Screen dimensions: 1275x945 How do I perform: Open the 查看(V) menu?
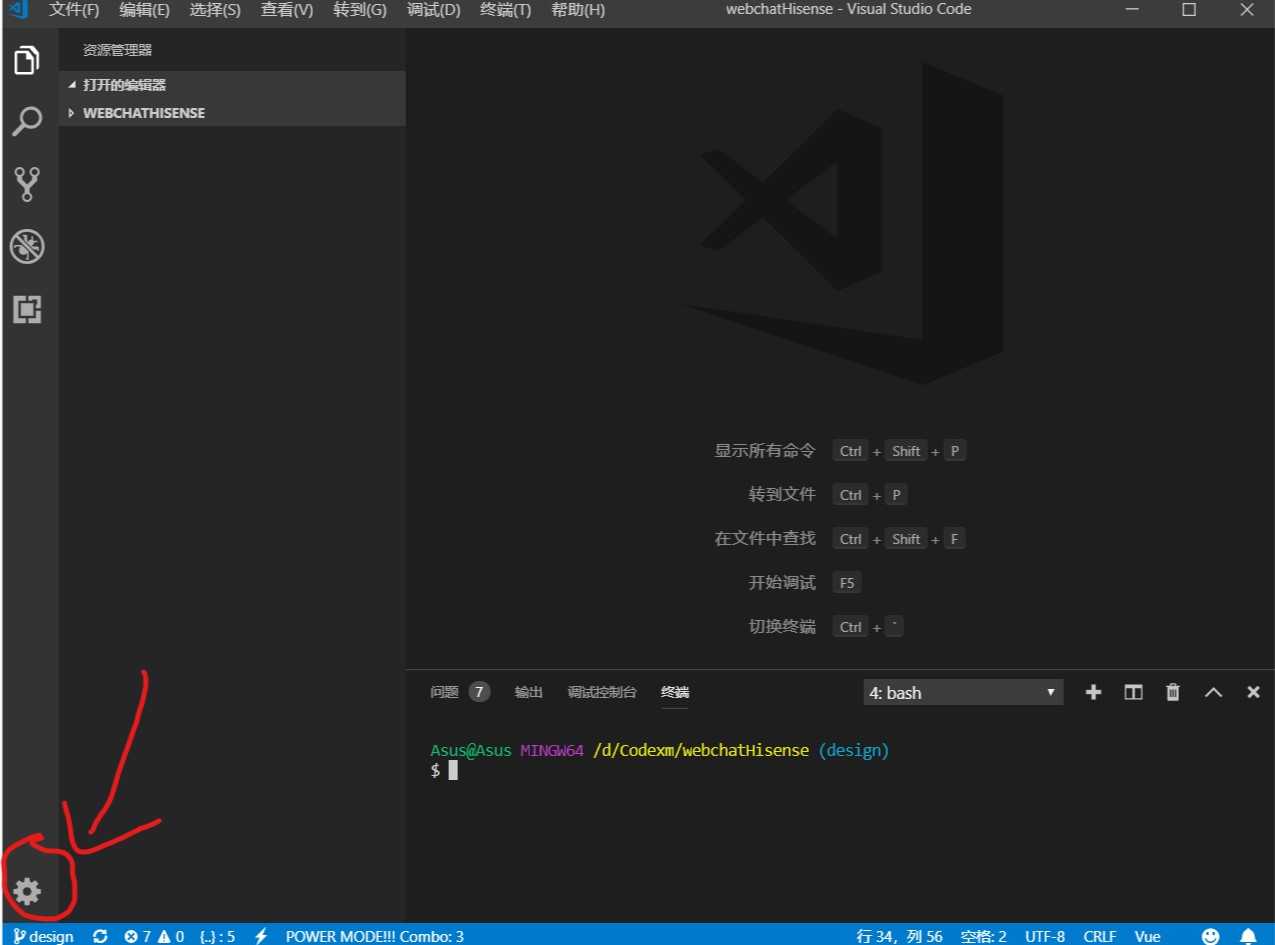(x=287, y=10)
